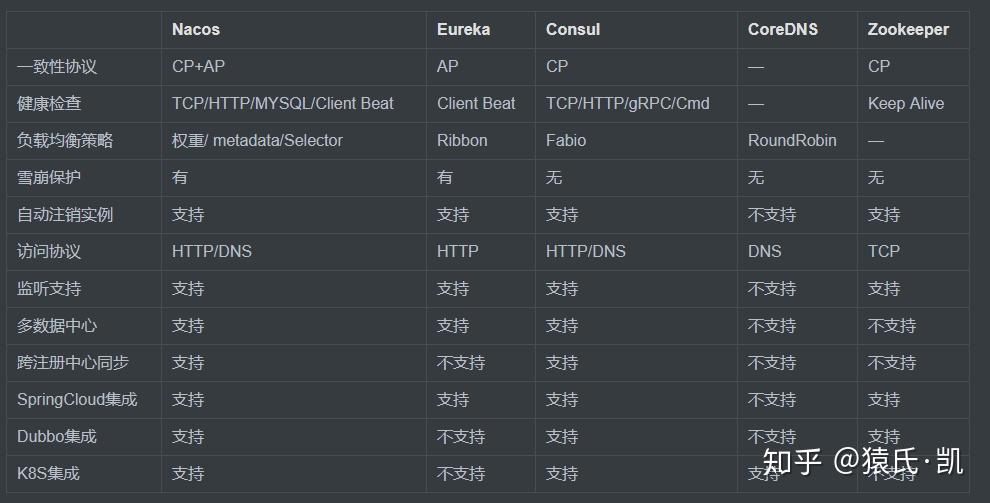The image size is (990, 503).
Task: Click the RoundRobin cell under CoreDNS
Action: [792, 140]
